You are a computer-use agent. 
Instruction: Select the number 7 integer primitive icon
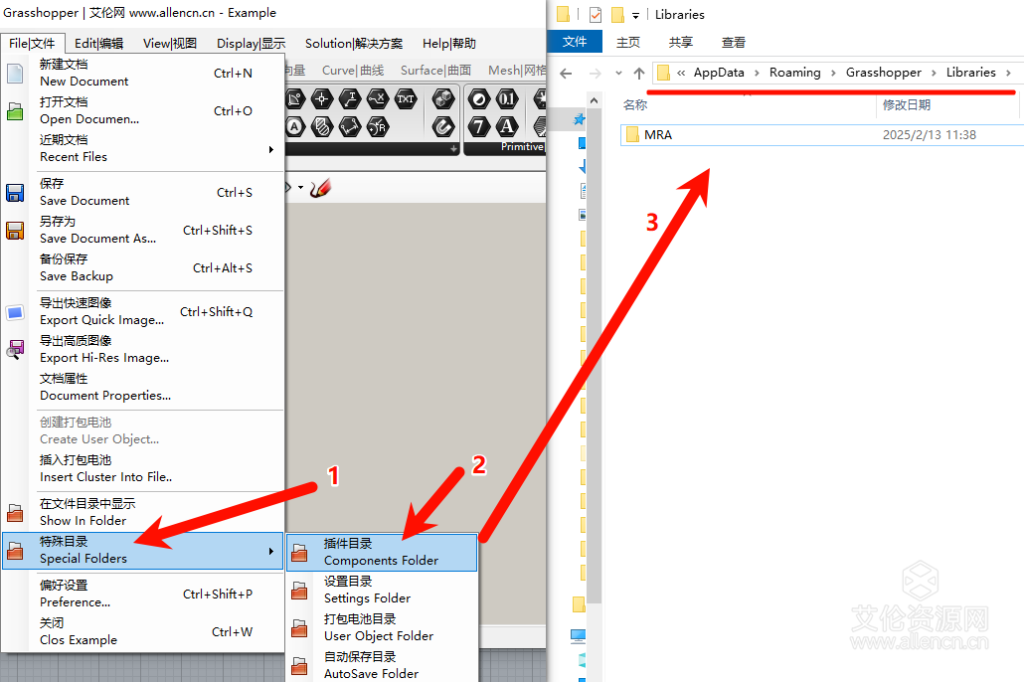coord(479,126)
